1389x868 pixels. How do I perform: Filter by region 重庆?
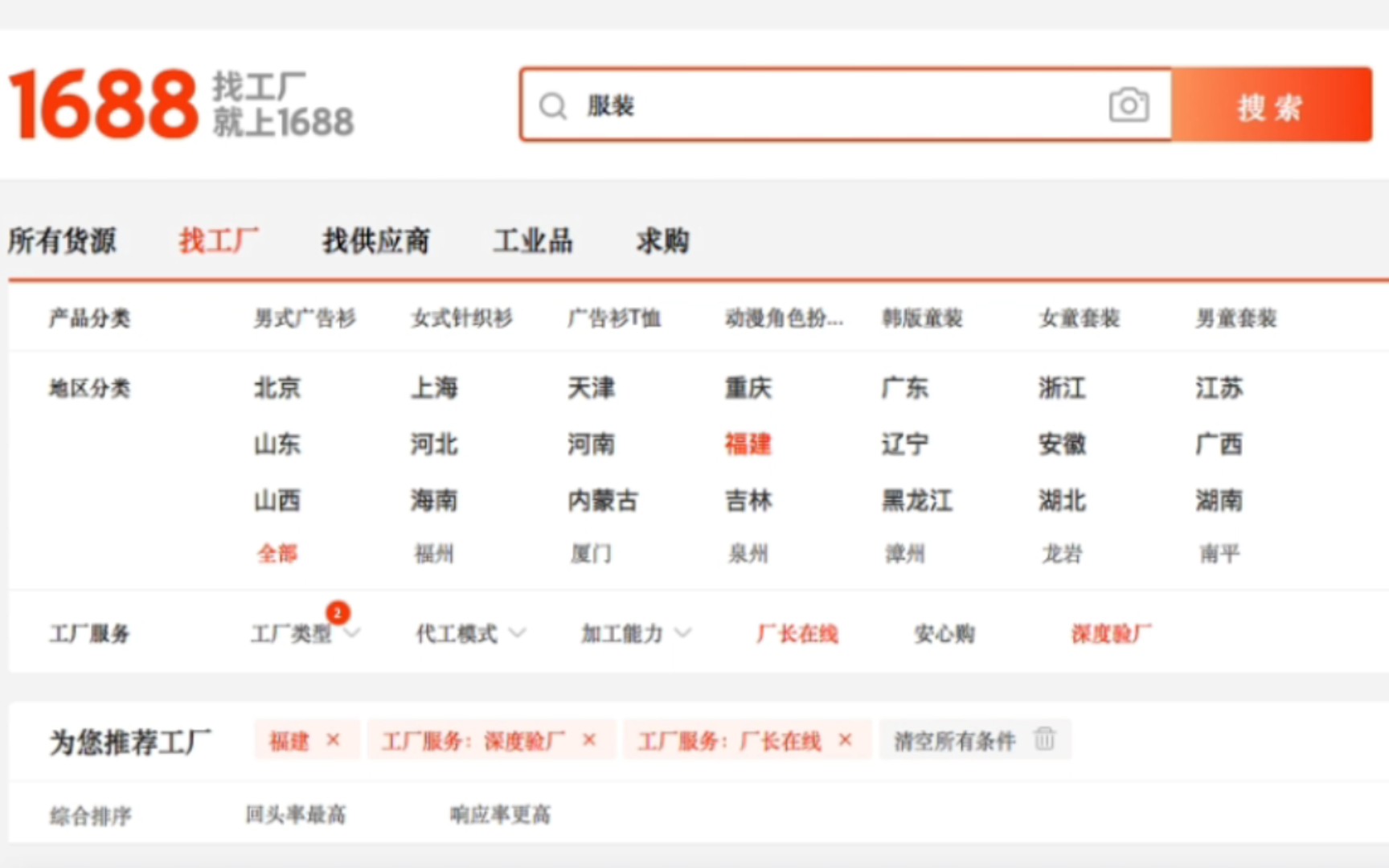point(748,388)
